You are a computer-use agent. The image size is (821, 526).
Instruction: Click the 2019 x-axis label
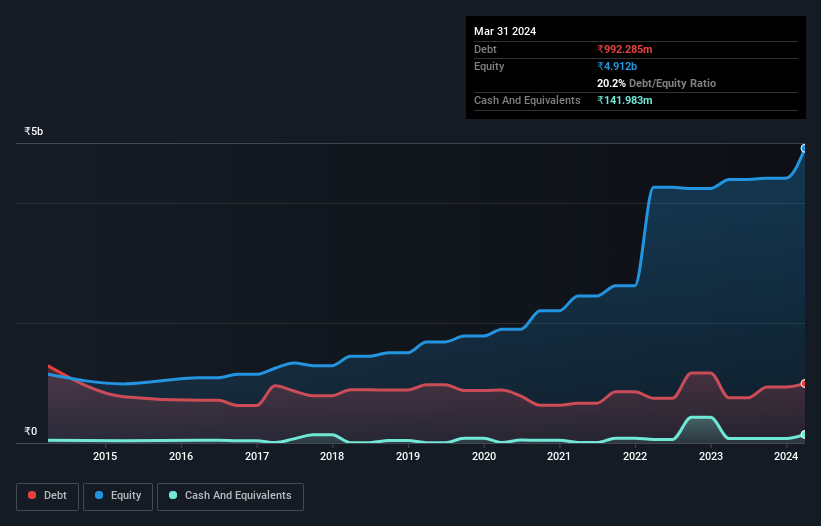point(408,456)
